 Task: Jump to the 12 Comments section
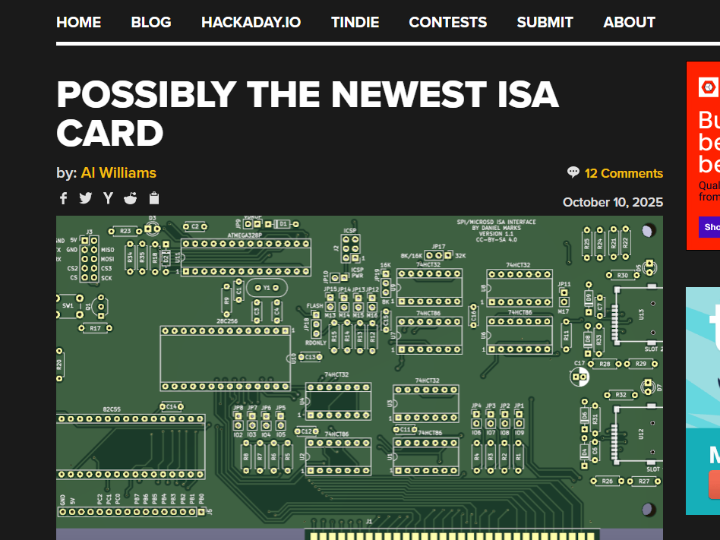[623, 173]
